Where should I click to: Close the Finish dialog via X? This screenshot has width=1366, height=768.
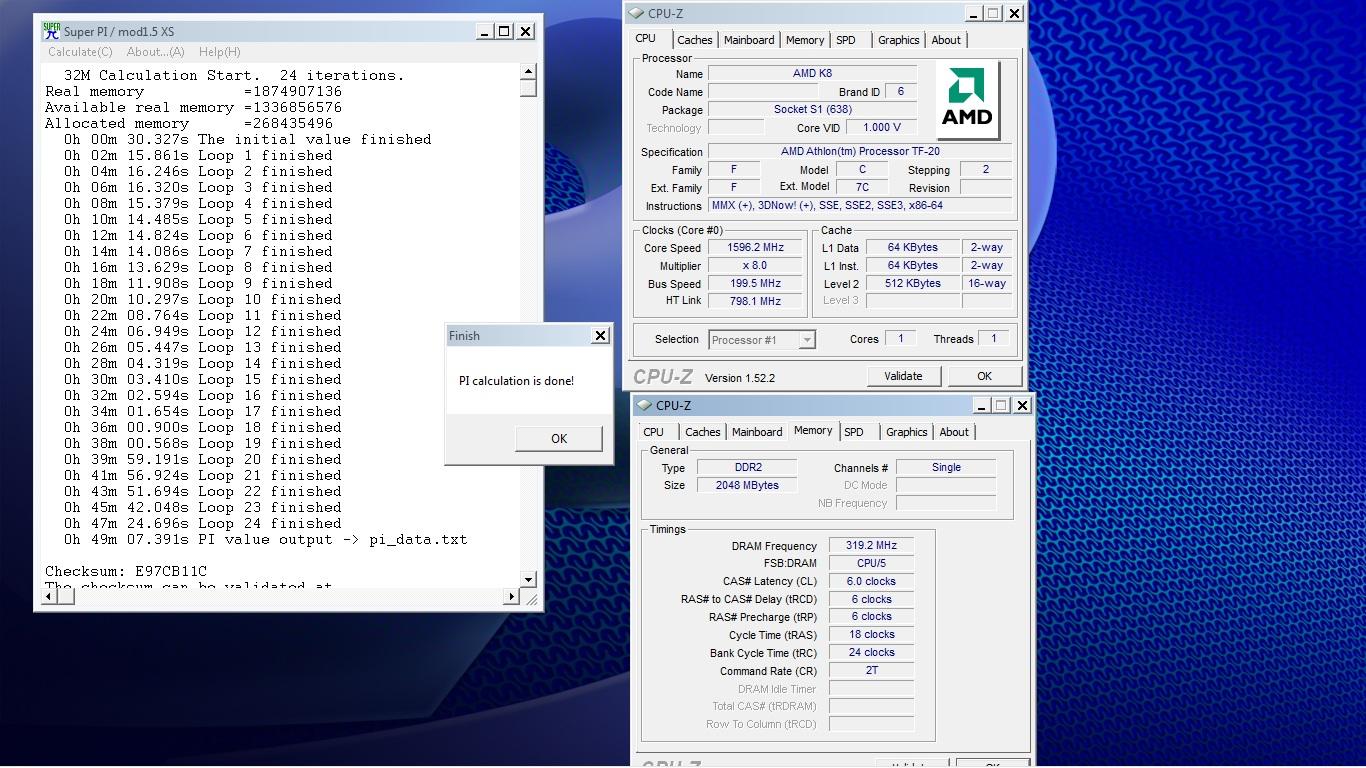point(600,336)
